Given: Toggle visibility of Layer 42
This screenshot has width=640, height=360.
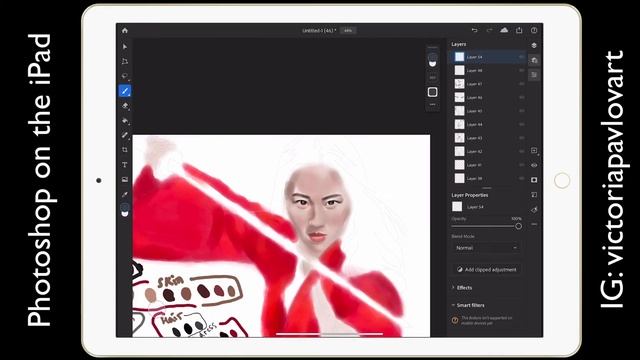Looking at the screenshot, I should coord(521,151).
